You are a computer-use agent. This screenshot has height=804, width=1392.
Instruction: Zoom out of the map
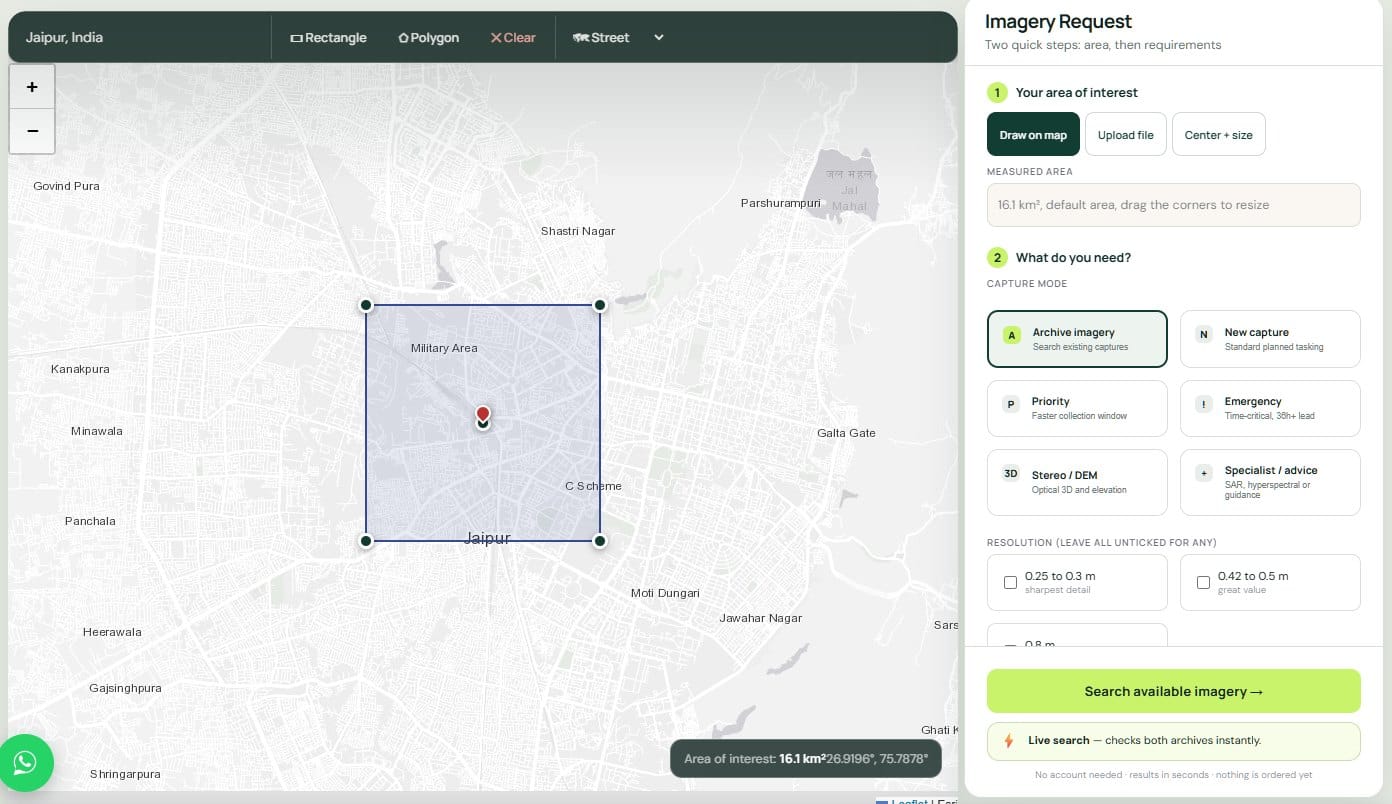[x=32, y=131]
